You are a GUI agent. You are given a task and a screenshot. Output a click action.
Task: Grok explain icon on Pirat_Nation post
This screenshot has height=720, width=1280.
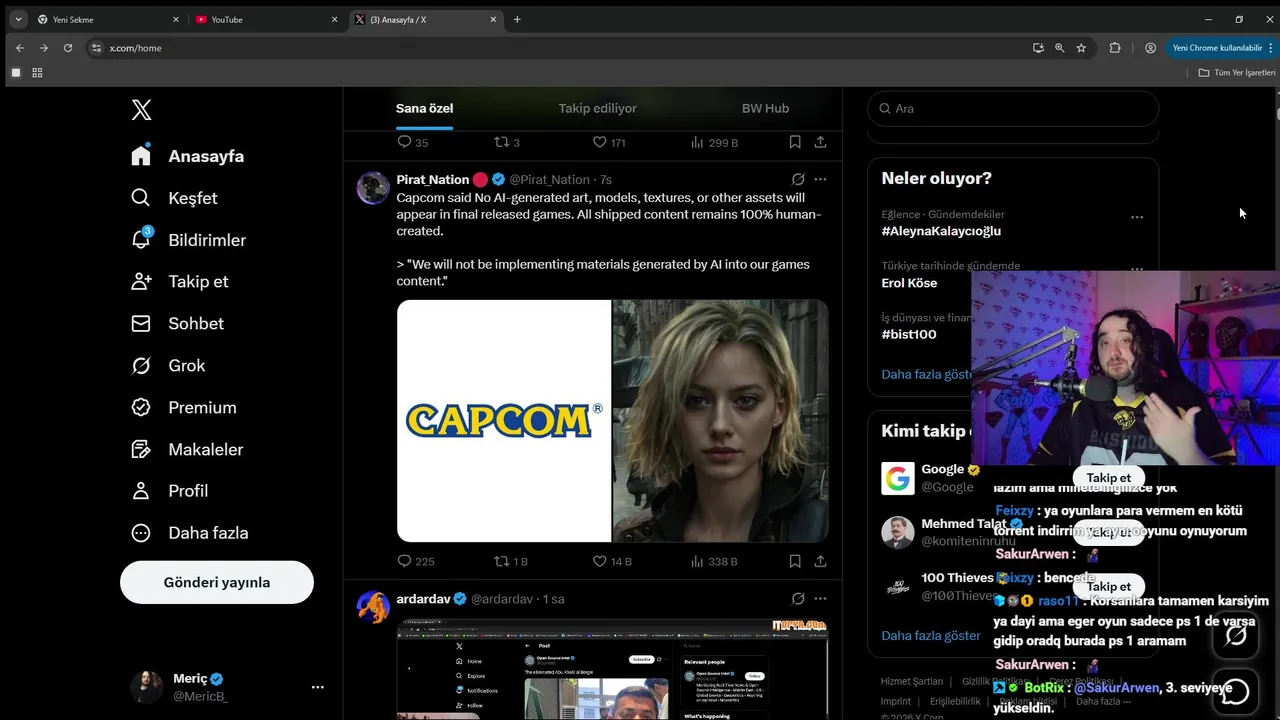click(x=798, y=179)
